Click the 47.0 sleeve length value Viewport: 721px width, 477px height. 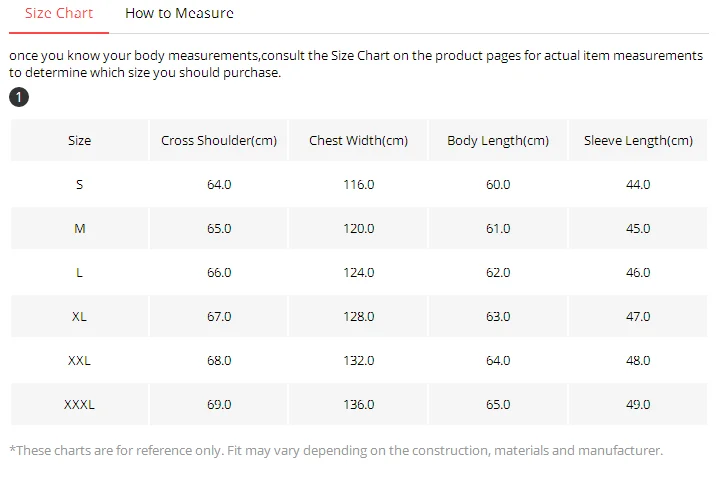638,316
